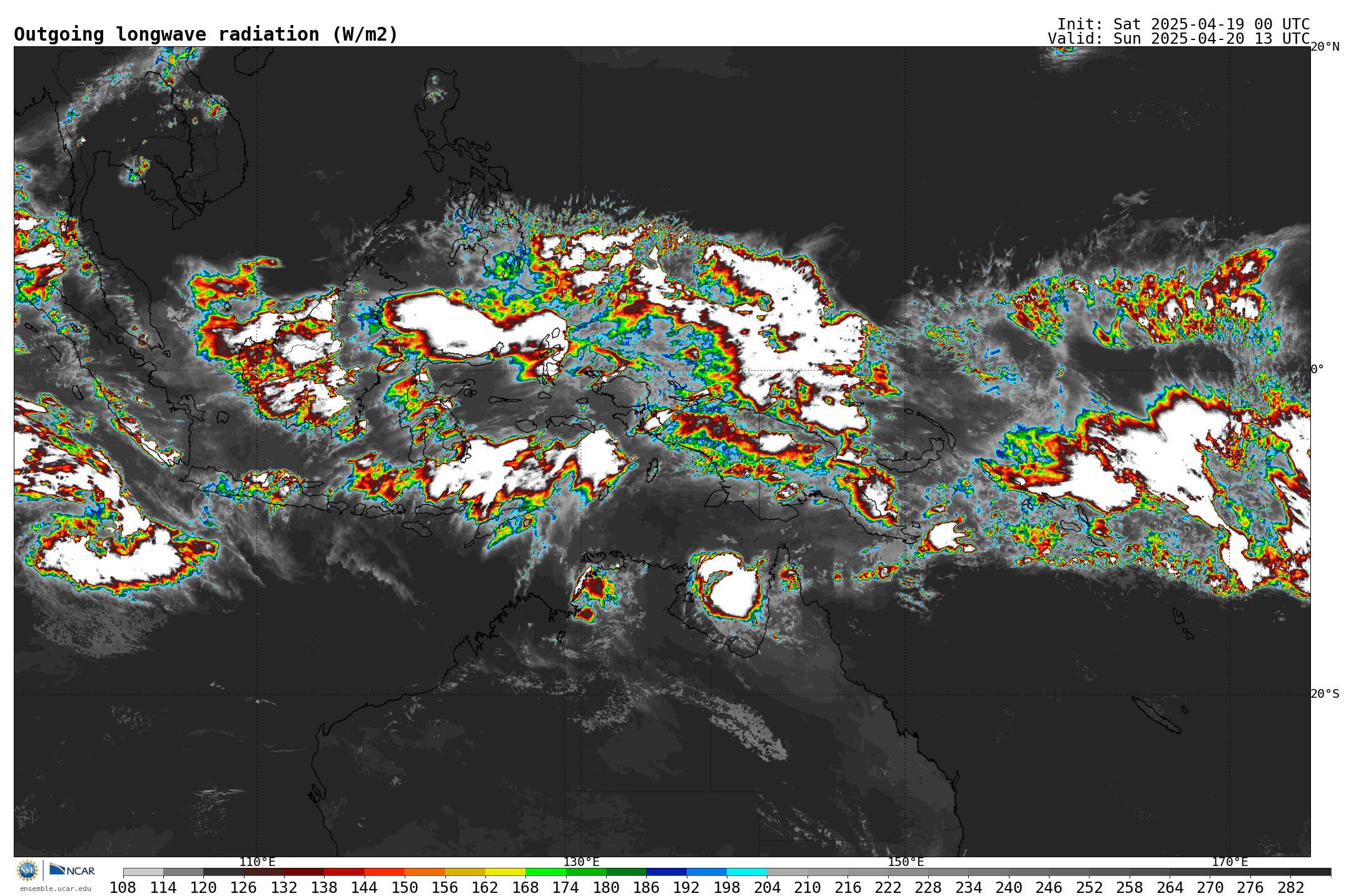Click the '170°E' longitude label
This screenshot has width=1351, height=896.
tap(1230, 862)
